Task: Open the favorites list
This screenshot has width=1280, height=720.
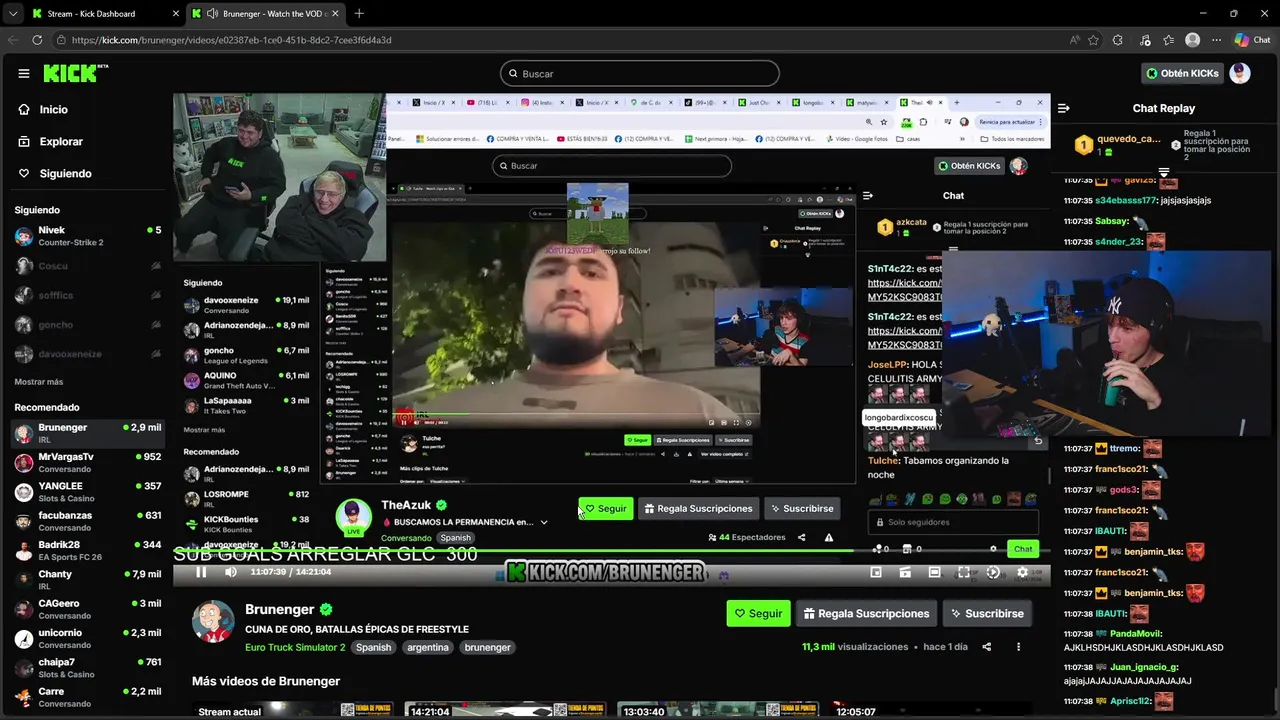Action: click(1168, 40)
